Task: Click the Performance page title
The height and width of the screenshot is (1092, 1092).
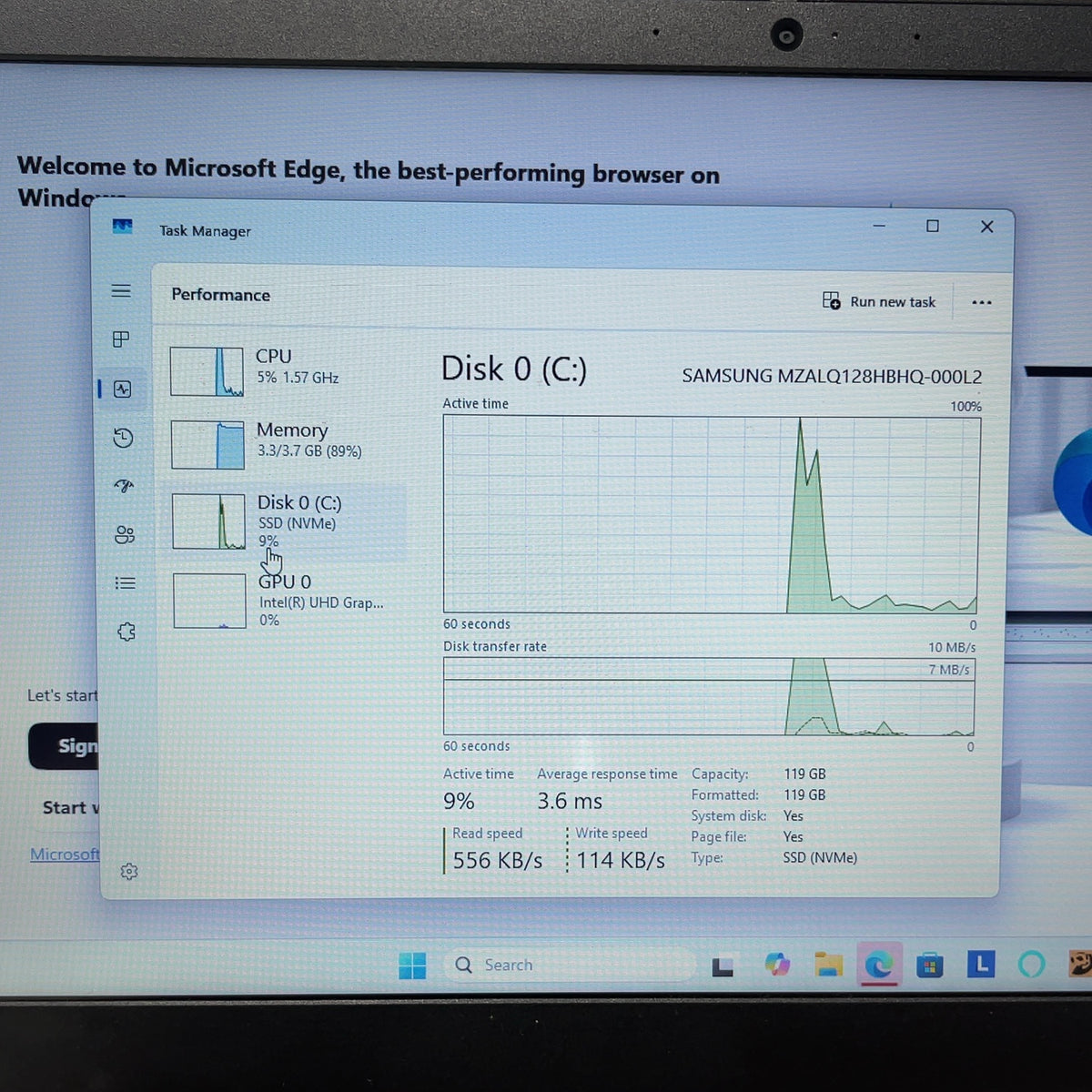Action: 221,295
